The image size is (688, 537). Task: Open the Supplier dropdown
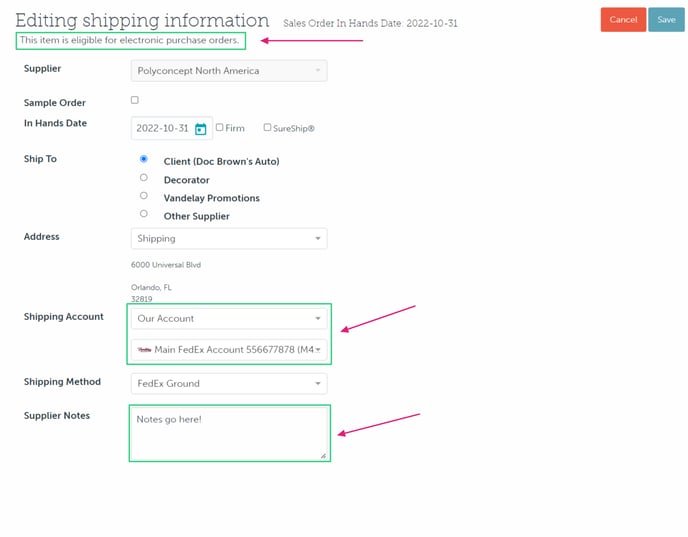pyautogui.click(x=229, y=71)
